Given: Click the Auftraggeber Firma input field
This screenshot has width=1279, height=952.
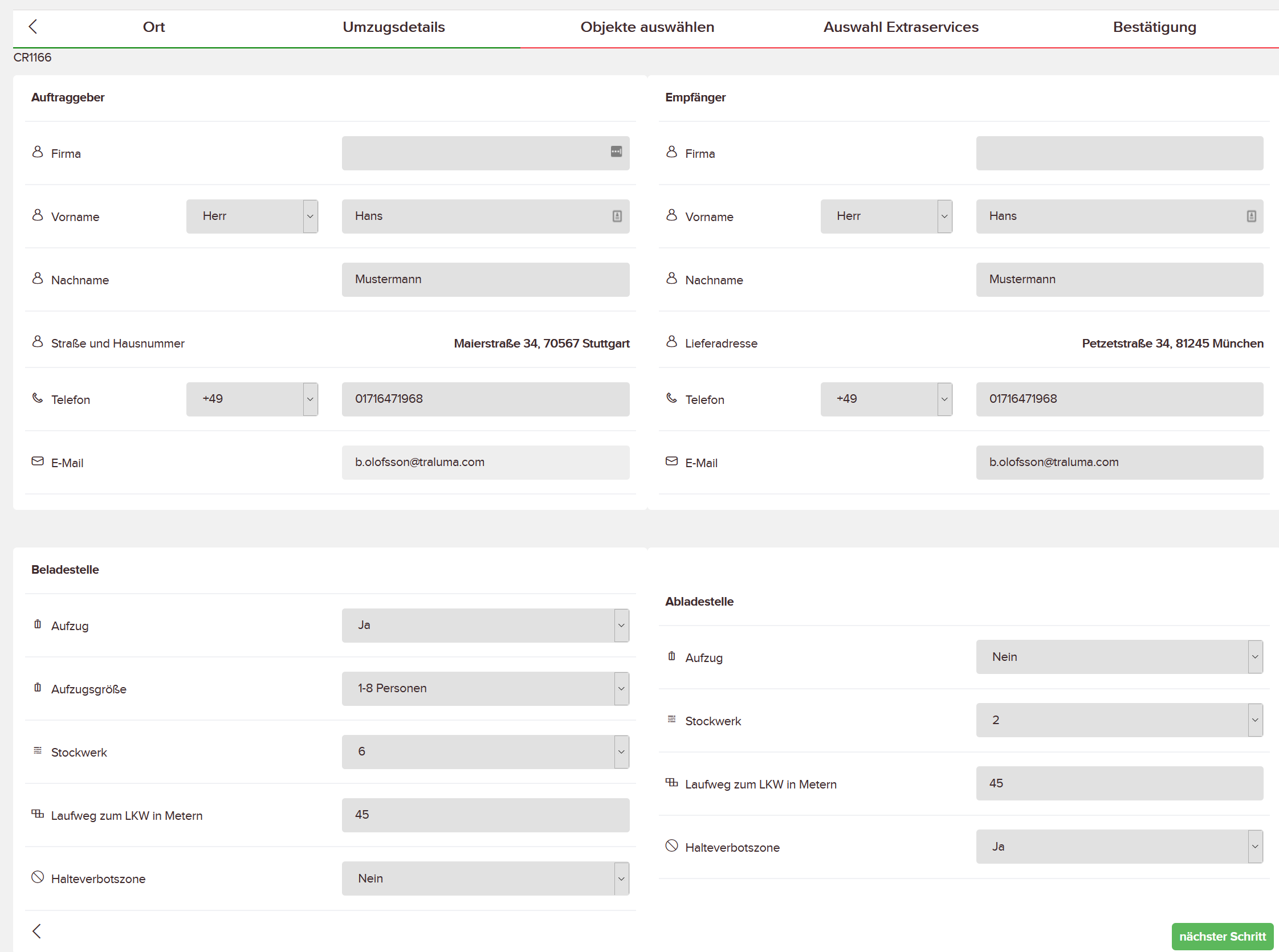Looking at the screenshot, I should pos(485,153).
